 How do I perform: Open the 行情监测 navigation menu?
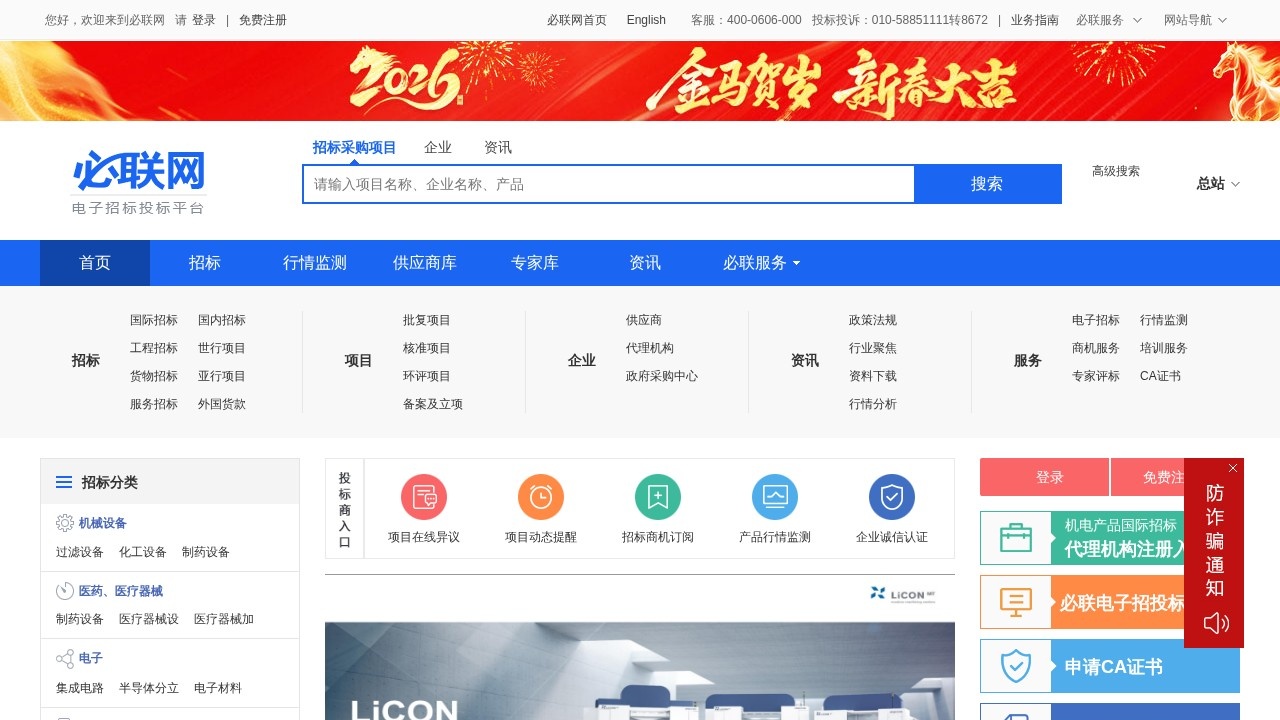click(314, 263)
